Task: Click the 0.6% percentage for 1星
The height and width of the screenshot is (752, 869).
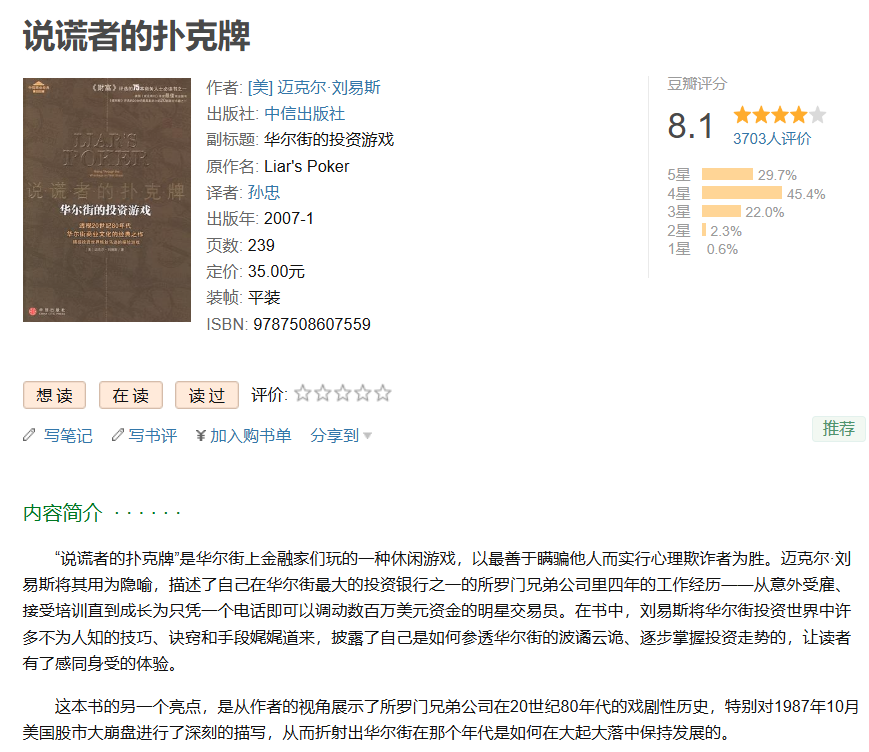Action: [722, 249]
